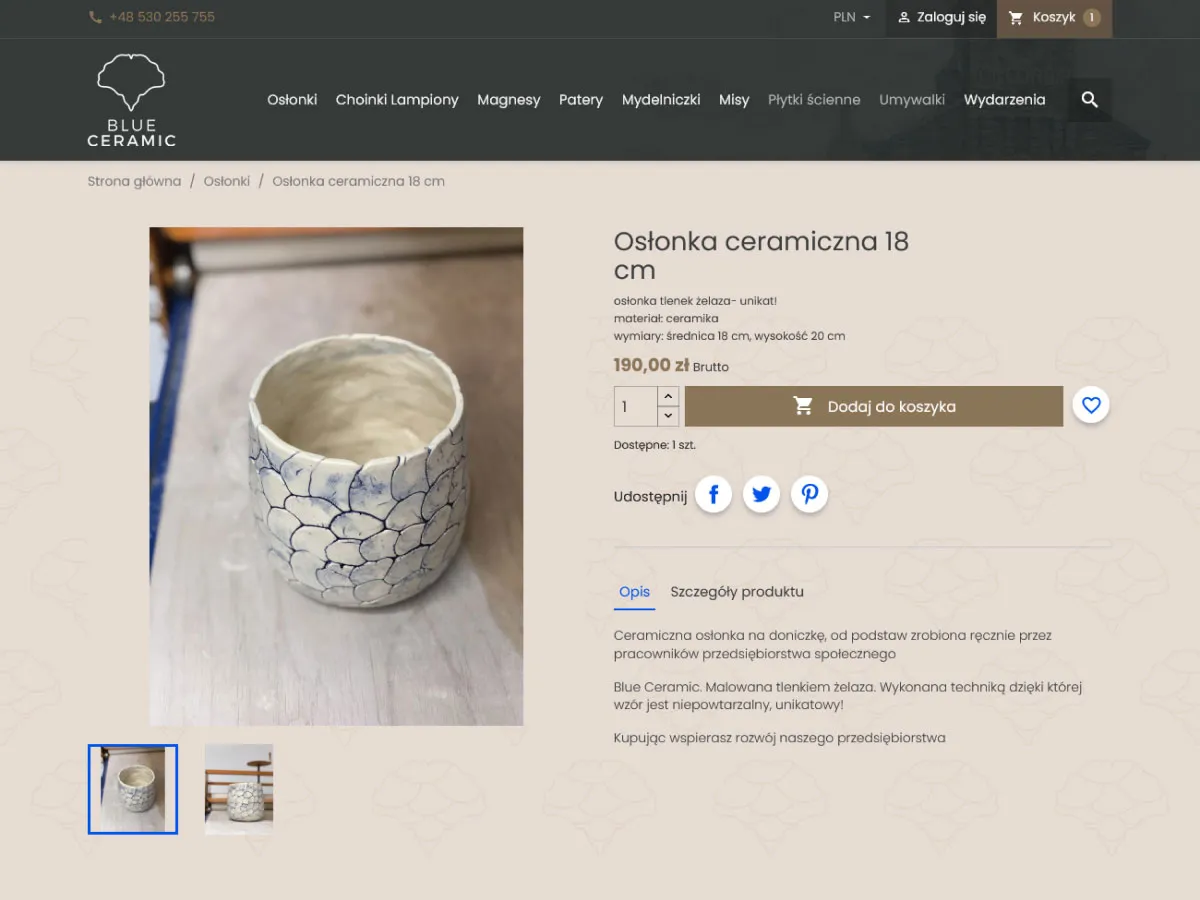The width and height of the screenshot is (1200, 900).
Task: Switch to Szczegóły produktu tab
Action: pos(737,592)
